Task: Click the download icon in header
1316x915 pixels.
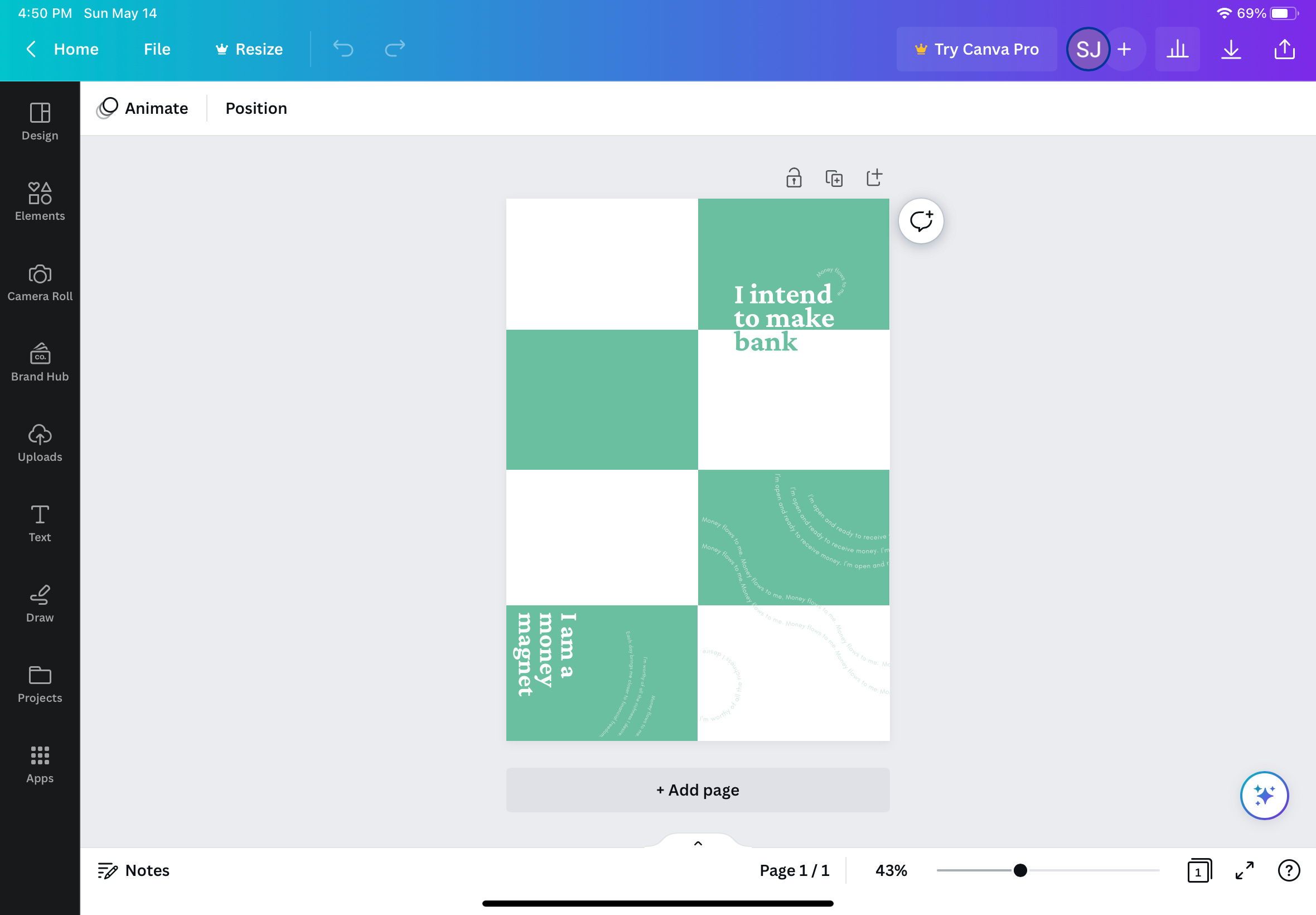Action: (x=1231, y=49)
